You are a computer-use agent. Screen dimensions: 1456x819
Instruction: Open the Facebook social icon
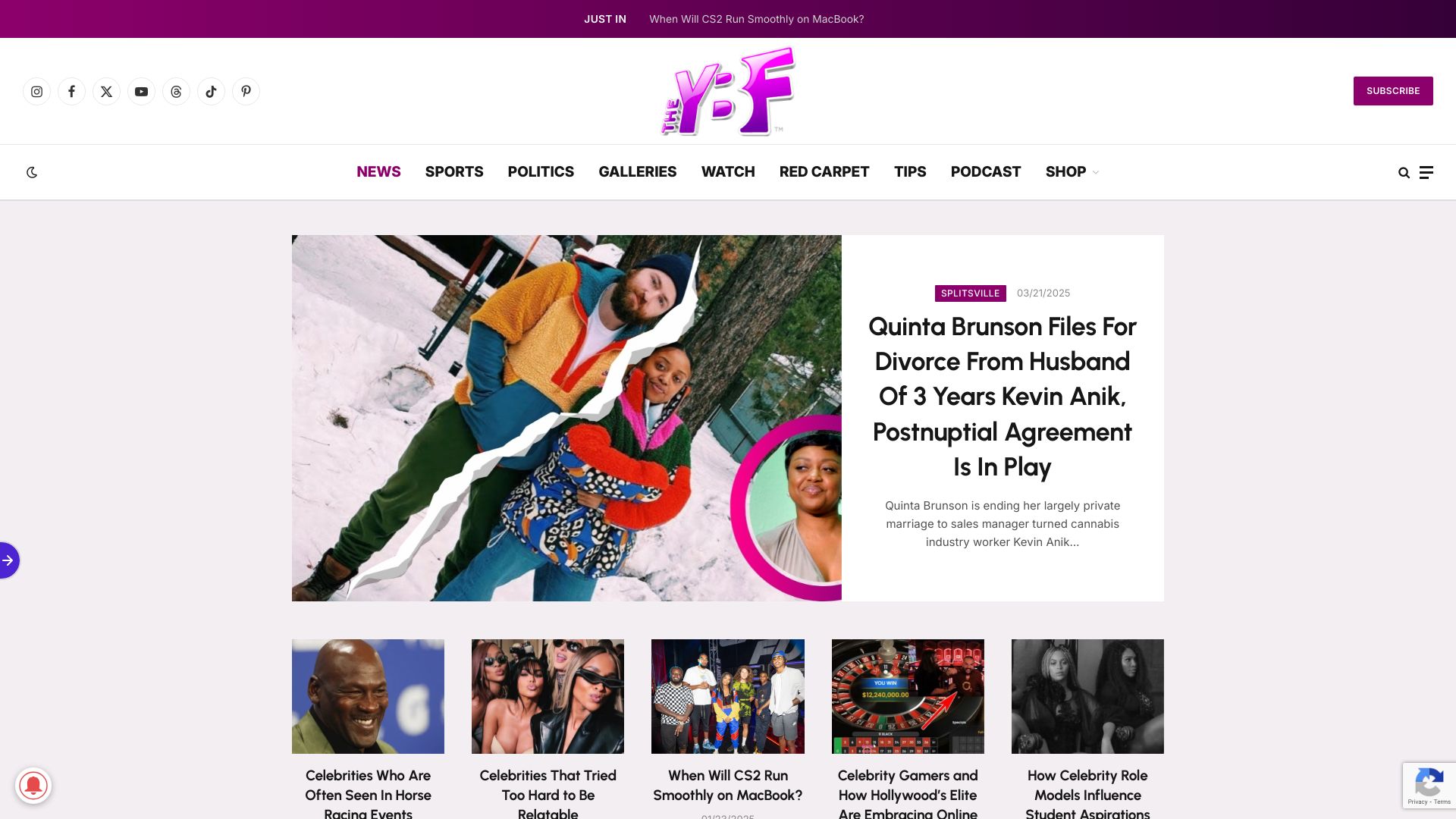tap(71, 92)
